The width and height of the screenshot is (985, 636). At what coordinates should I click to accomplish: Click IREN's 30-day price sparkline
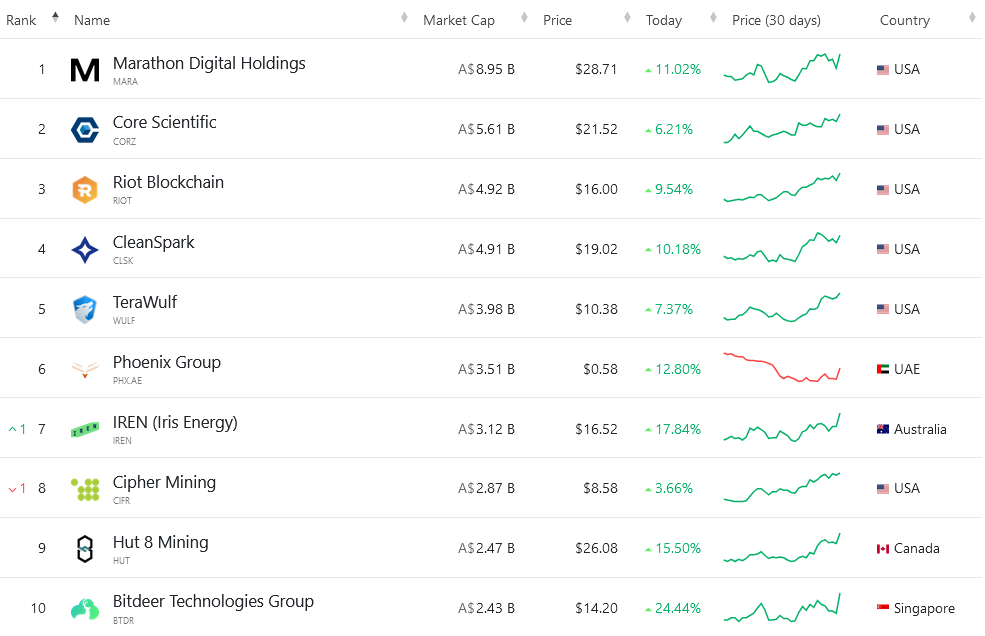coord(782,428)
